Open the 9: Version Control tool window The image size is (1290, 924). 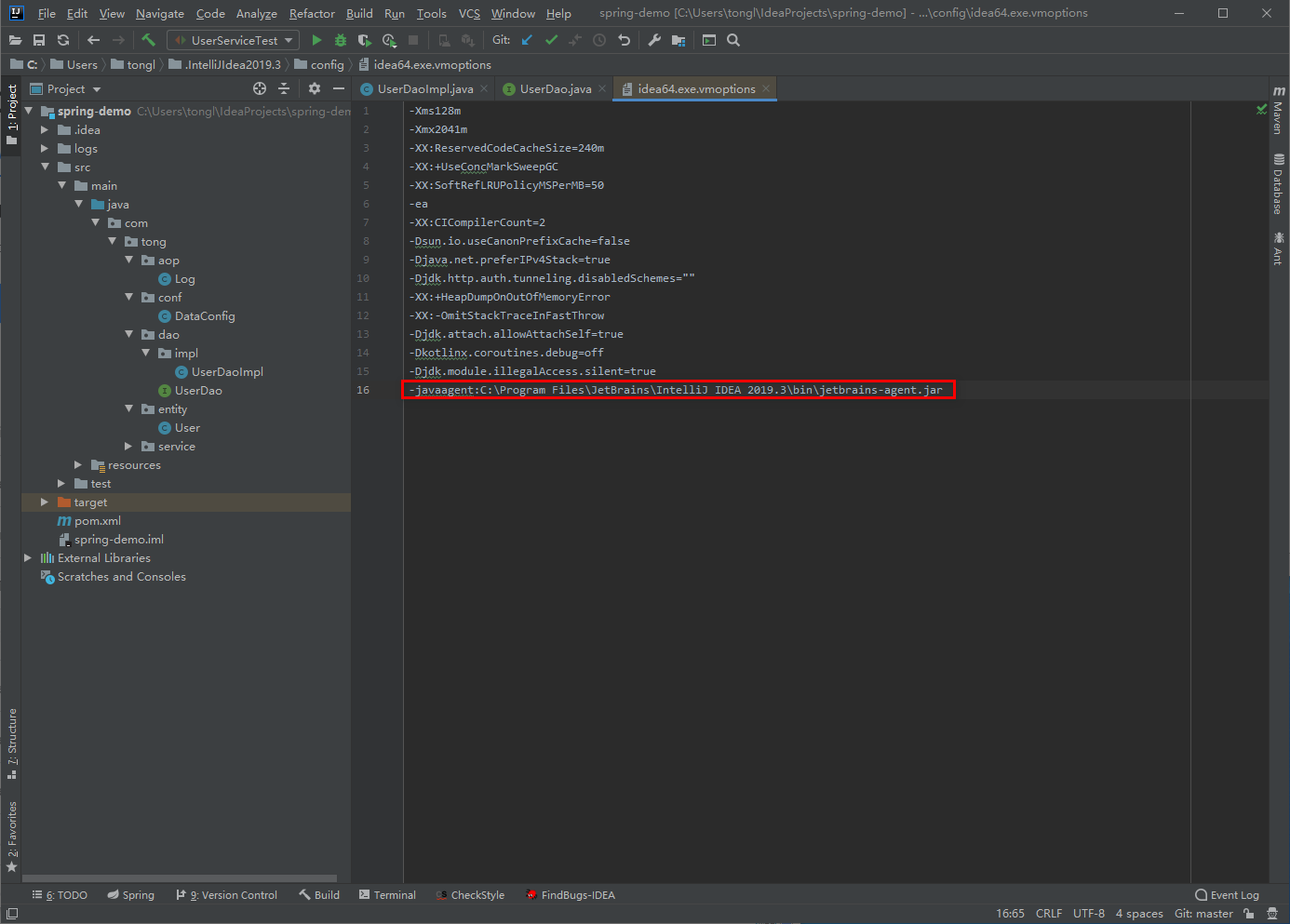point(226,895)
